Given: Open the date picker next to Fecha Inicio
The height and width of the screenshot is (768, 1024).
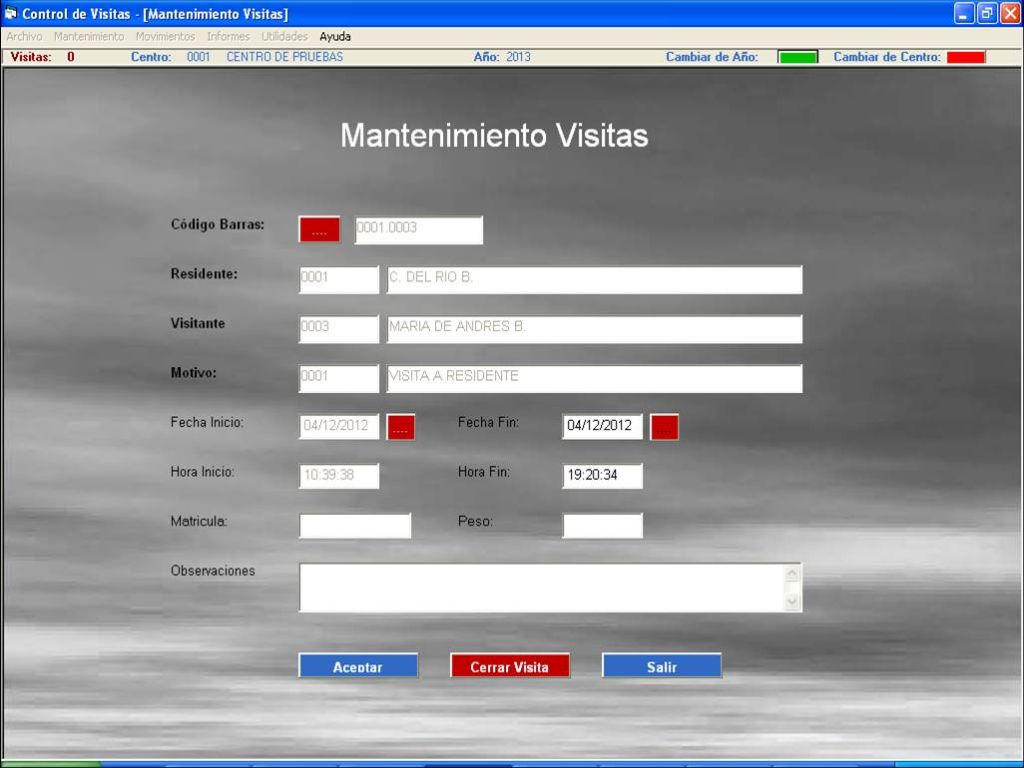Looking at the screenshot, I should (400, 427).
